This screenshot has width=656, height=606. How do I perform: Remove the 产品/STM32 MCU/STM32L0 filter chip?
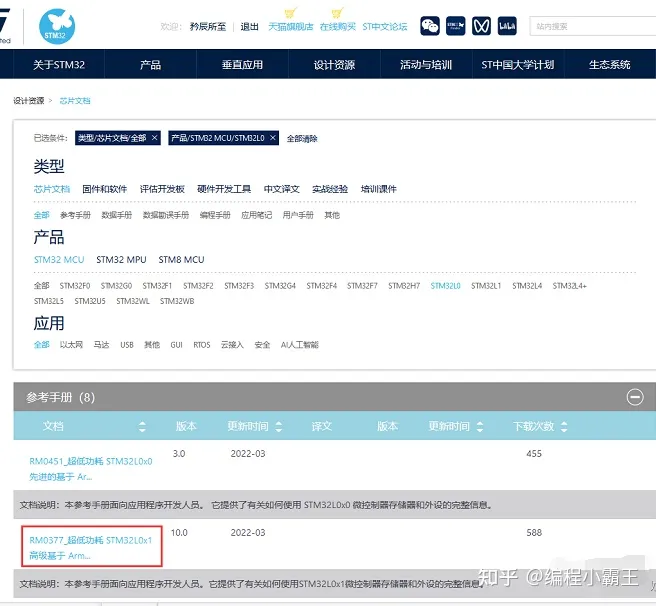(x=273, y=138)
